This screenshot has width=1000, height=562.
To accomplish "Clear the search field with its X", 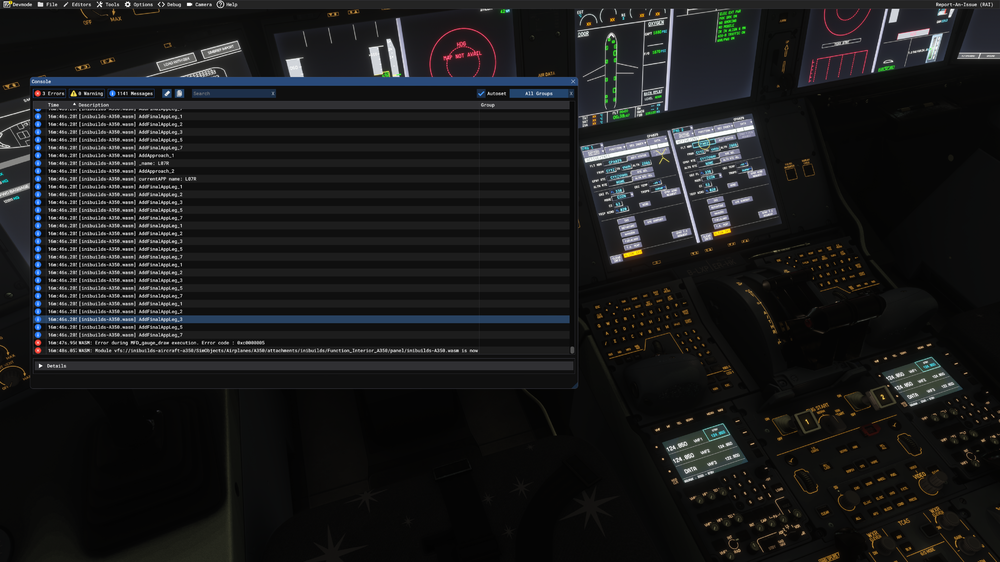I will point(272,93).
